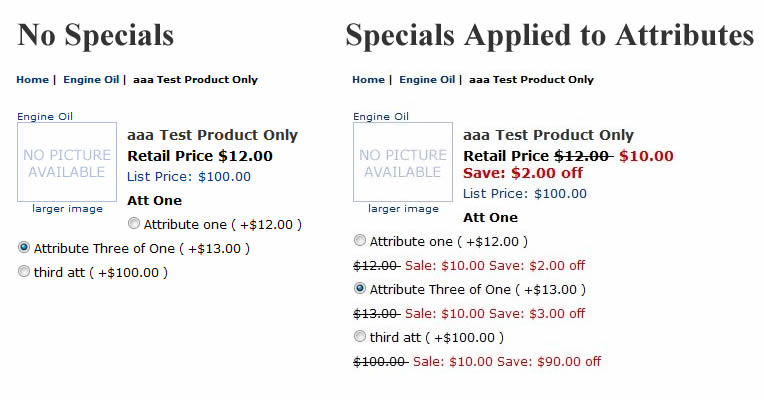Select left 'Attribute one (+$12.00)' radio button

click(x=134, y=223)
